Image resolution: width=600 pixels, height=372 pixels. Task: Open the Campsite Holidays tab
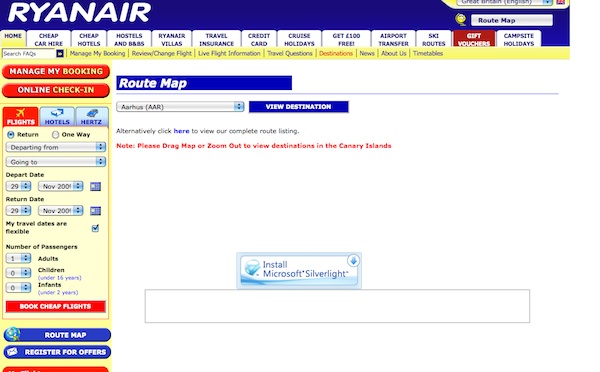[518, 39]
